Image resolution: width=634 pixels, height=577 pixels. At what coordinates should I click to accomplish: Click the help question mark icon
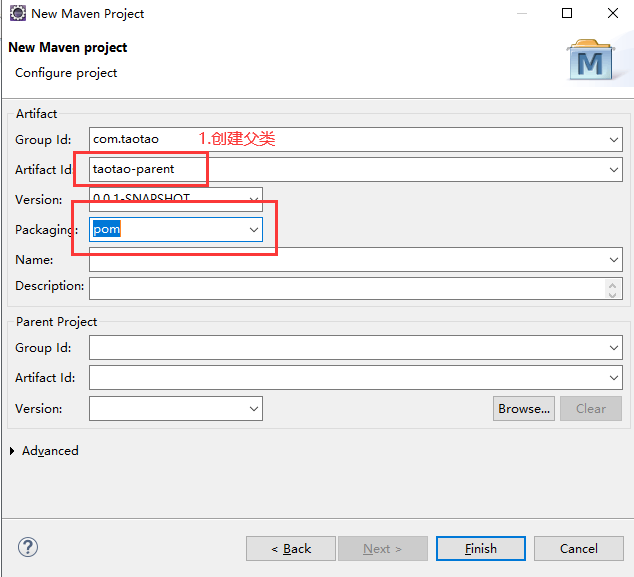[x=28, y=547]
